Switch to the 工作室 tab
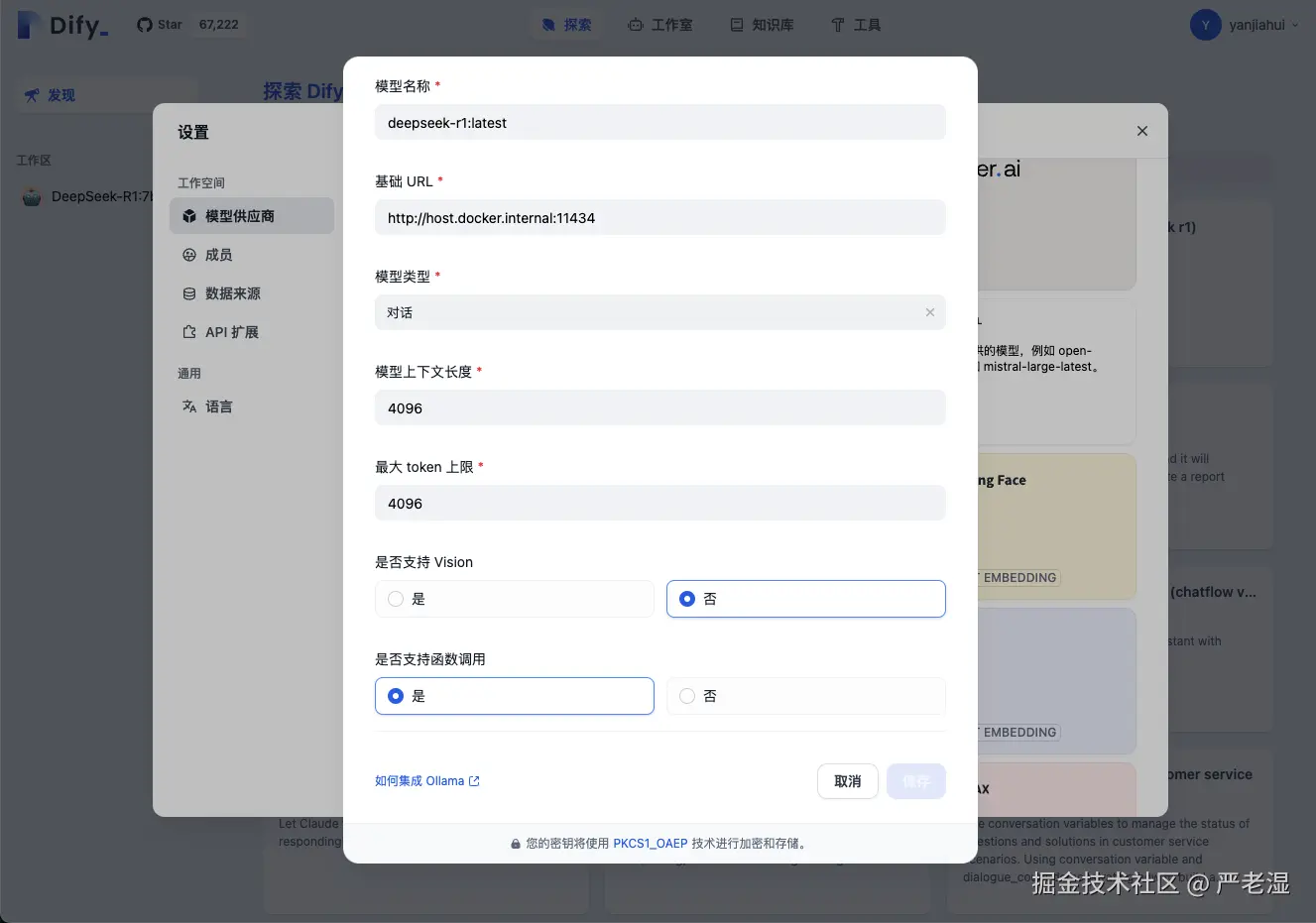 coord(660,25)
